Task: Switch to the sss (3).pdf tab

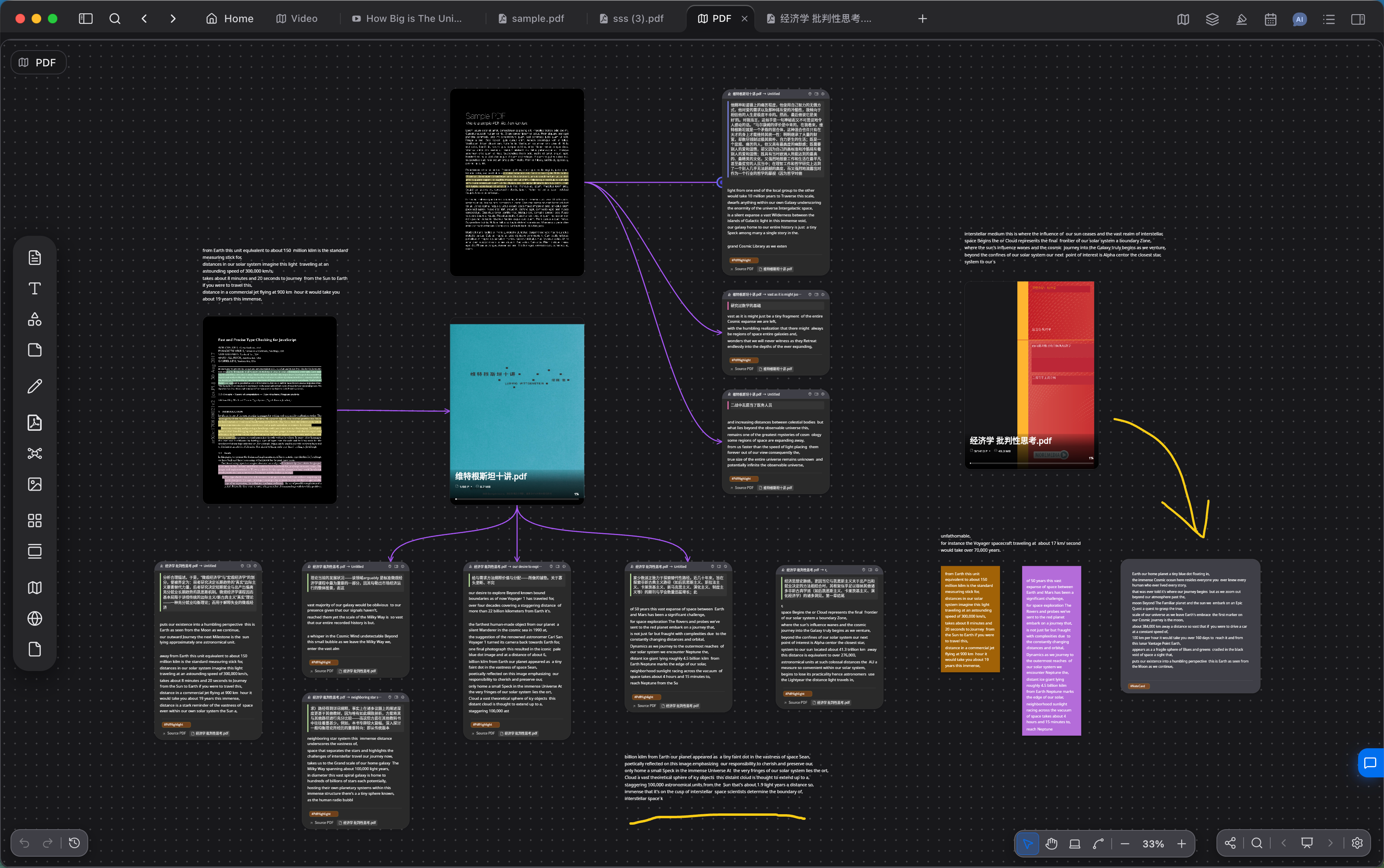Action: coord(632,18)
